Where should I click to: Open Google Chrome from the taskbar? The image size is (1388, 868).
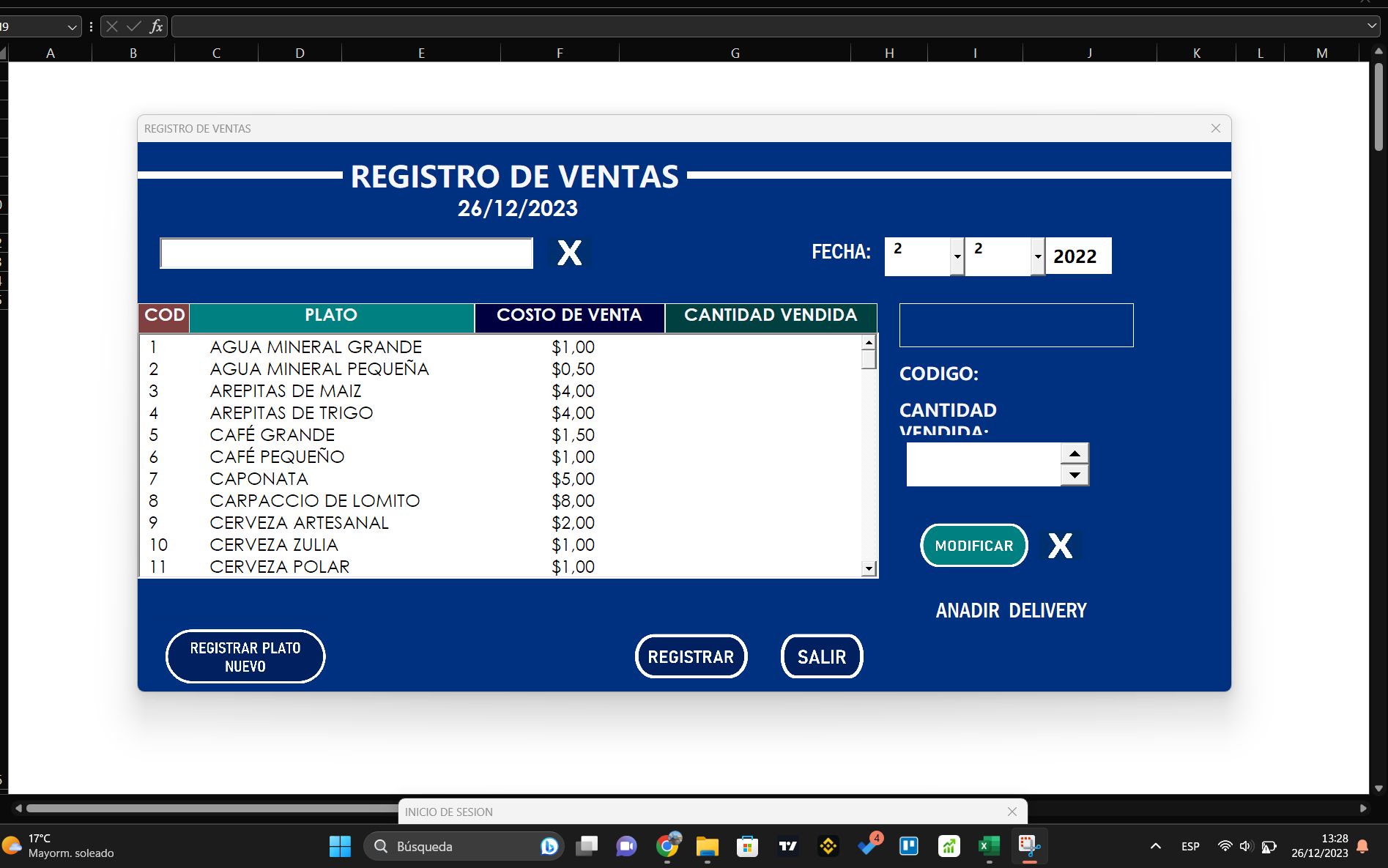coord(668,846)
